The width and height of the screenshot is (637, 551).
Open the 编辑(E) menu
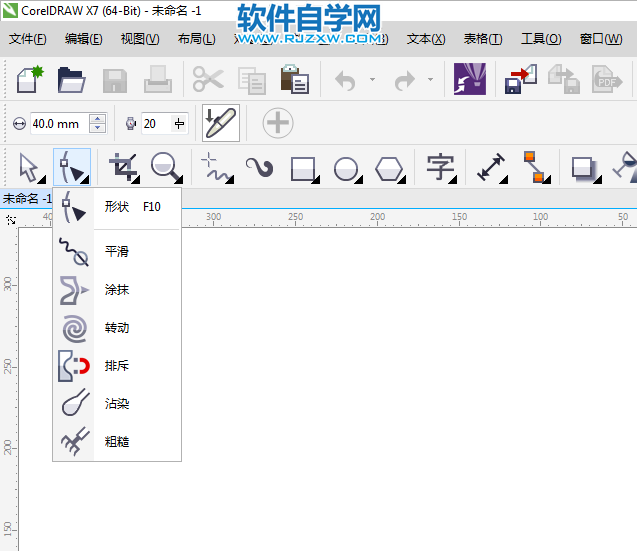(x=84, y=39)
